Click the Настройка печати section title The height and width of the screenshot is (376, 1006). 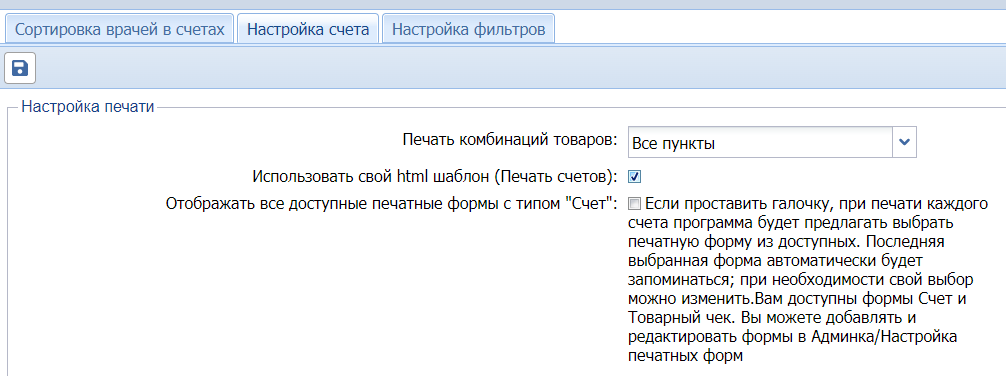[88, 107]
